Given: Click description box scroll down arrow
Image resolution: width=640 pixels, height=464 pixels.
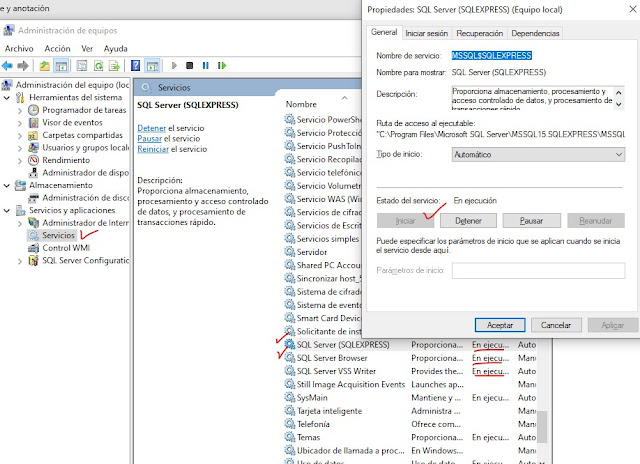Looking at the screenshot, I should click(x=619, y=104).
